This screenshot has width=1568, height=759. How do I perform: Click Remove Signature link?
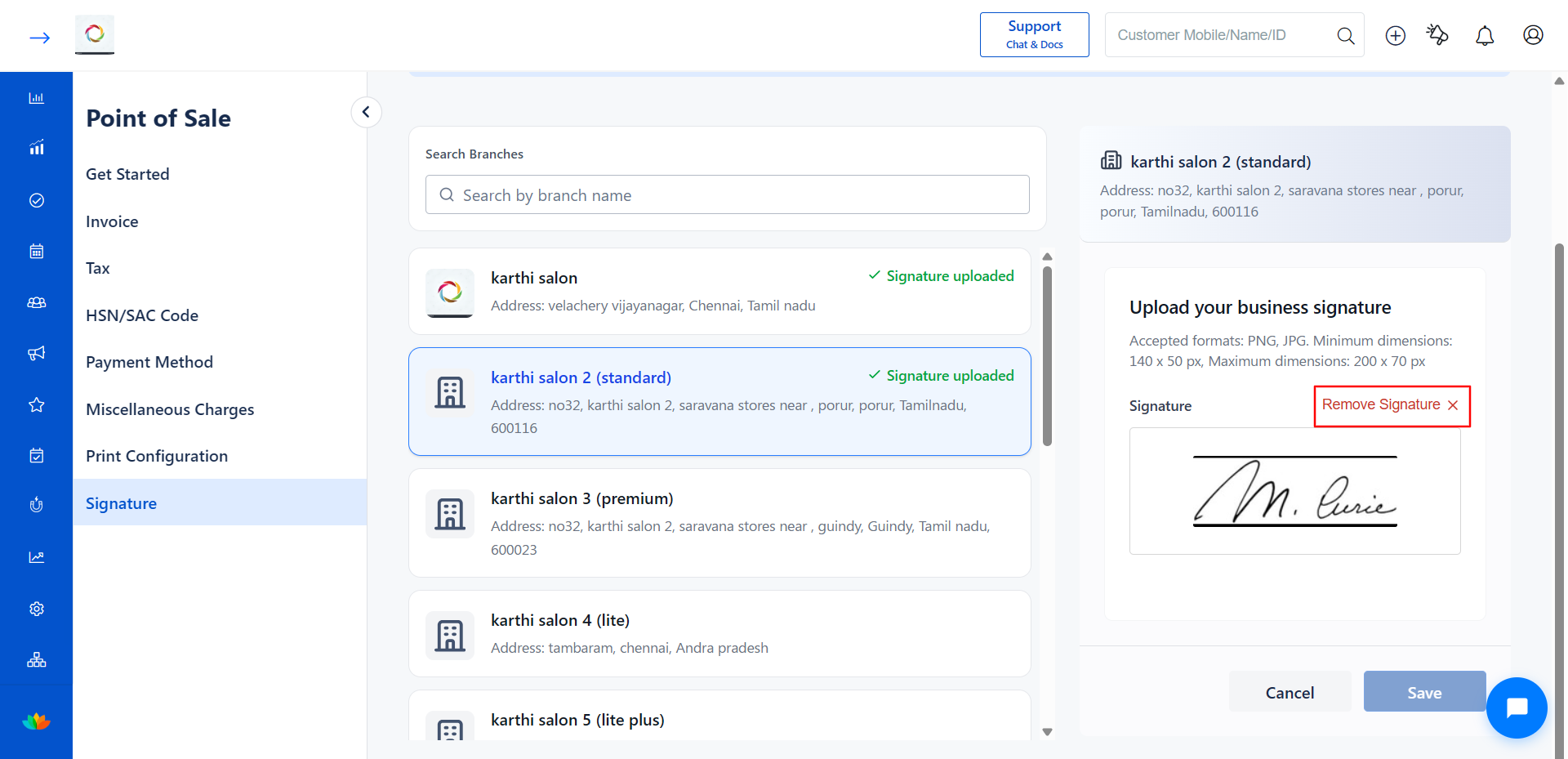point(1390,405)
